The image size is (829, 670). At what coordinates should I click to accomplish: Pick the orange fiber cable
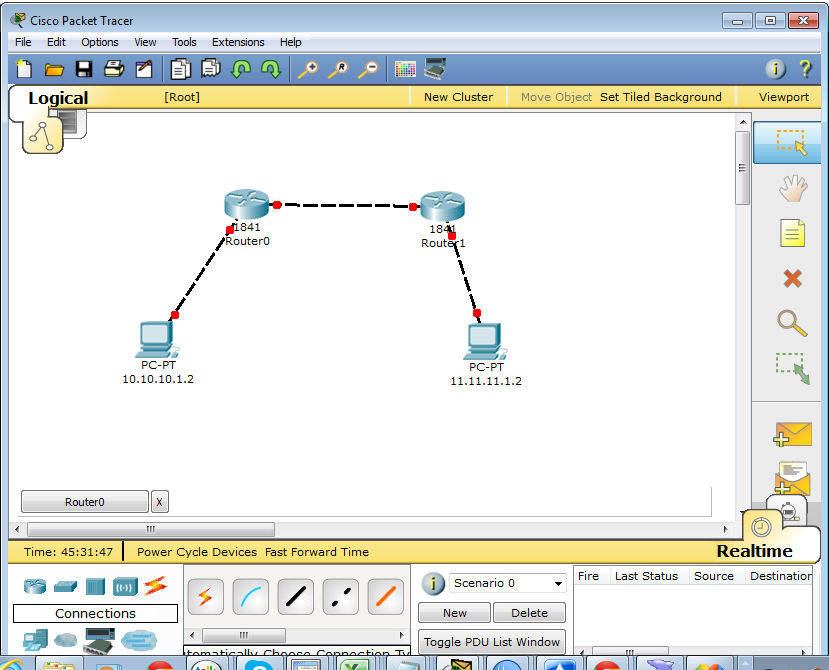[x=385, y=597]
